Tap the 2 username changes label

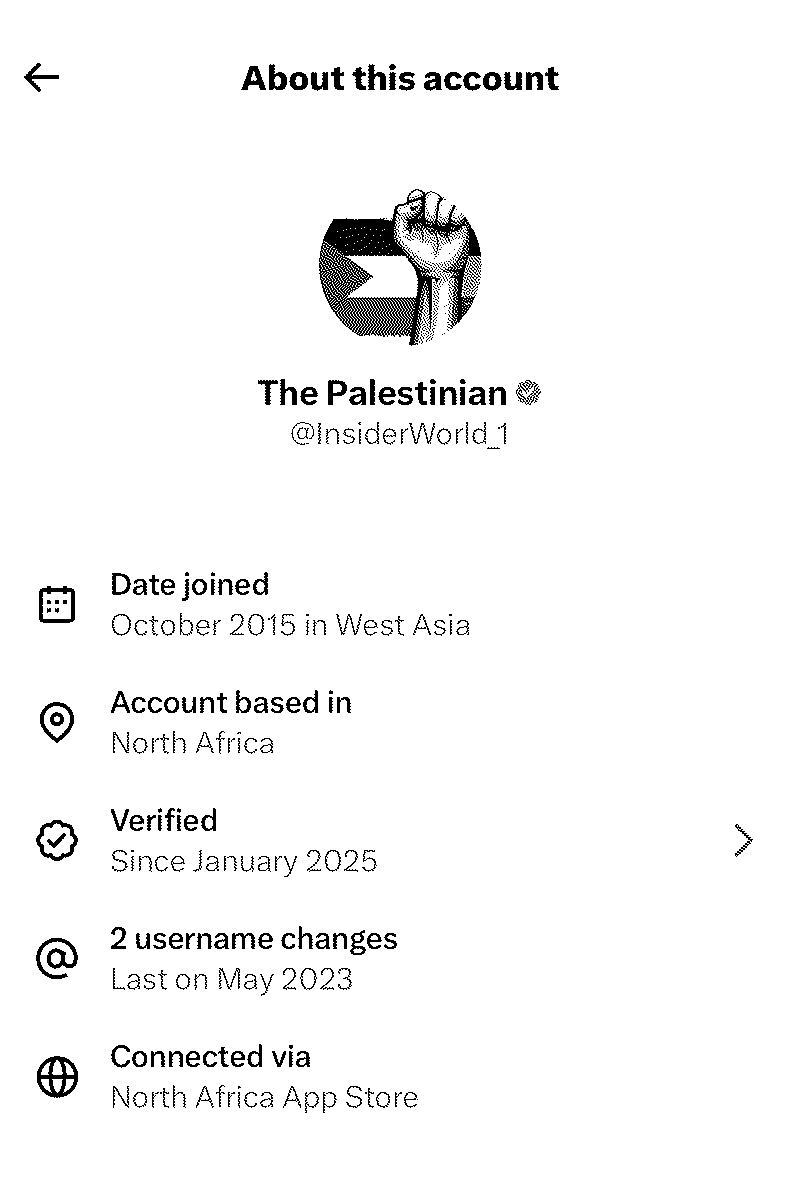tap(253, 939)
